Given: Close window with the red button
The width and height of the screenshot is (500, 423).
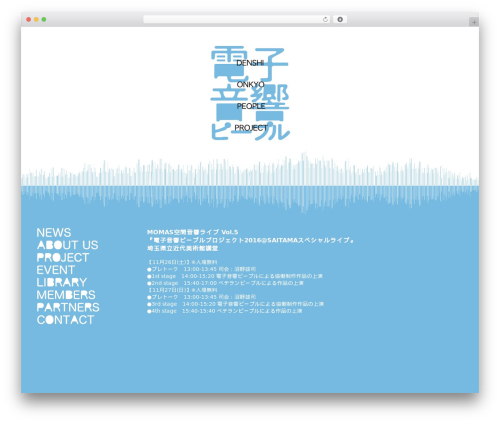Looking at the screenshot, I should pos(29,20).
